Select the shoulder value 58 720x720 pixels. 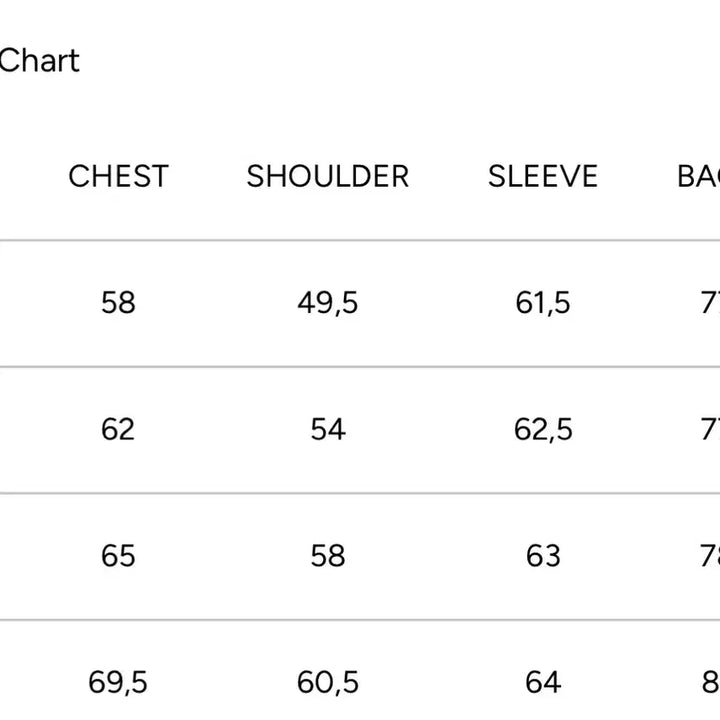[328, 555]
